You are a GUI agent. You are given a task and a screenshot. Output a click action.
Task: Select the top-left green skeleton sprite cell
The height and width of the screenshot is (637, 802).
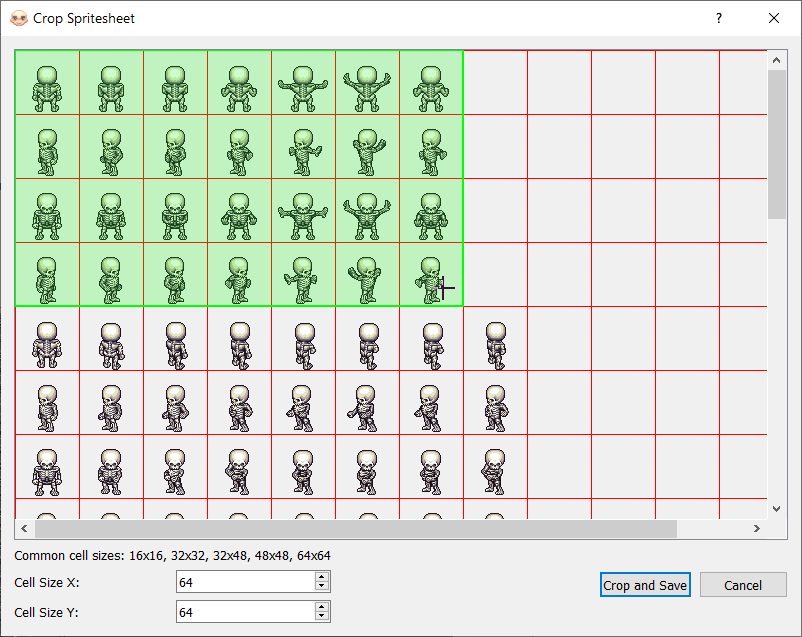[x=47, y=83]
